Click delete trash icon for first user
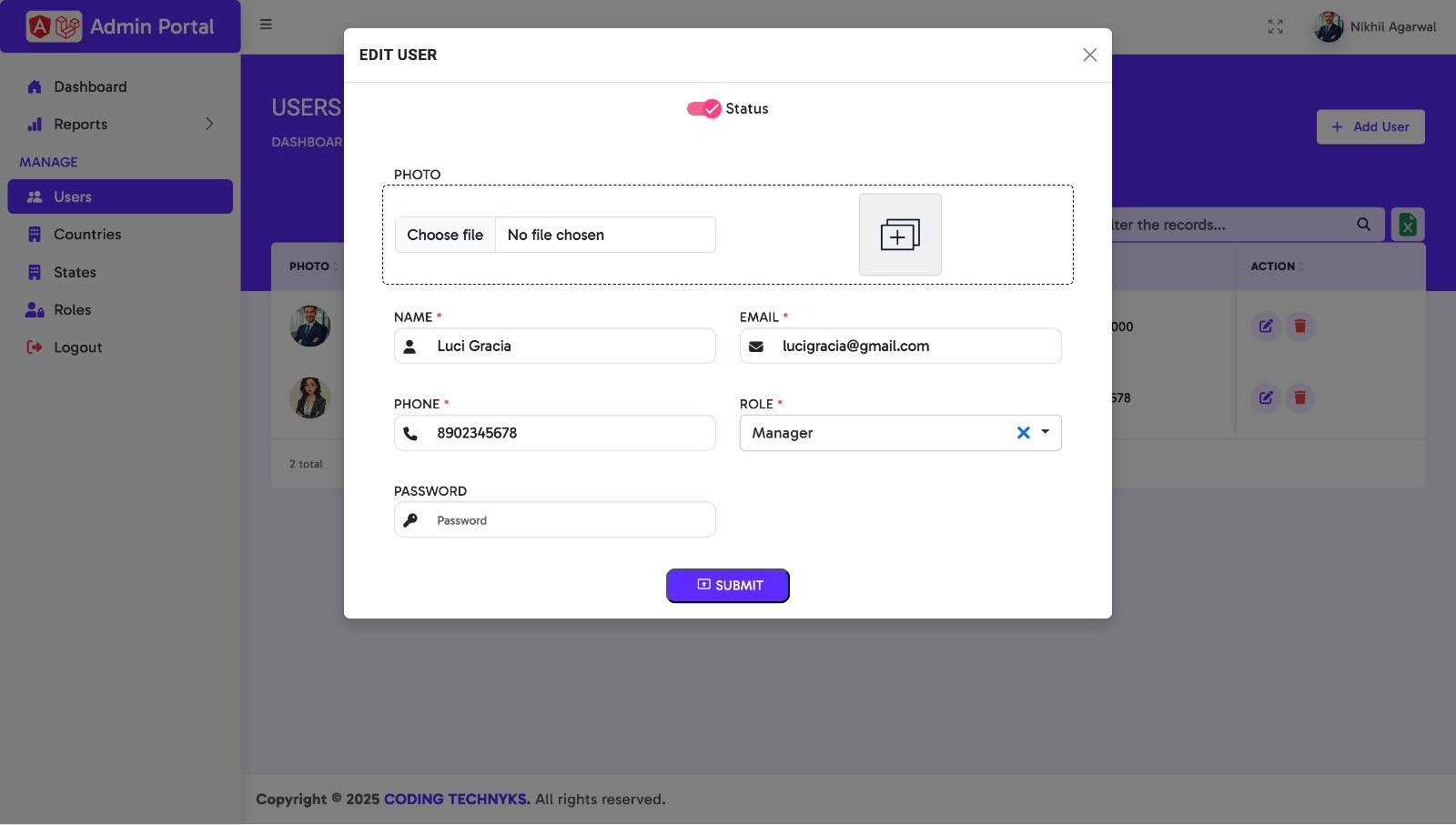The width and height of the screenshot is (1456, 825). coord(1300,326)
